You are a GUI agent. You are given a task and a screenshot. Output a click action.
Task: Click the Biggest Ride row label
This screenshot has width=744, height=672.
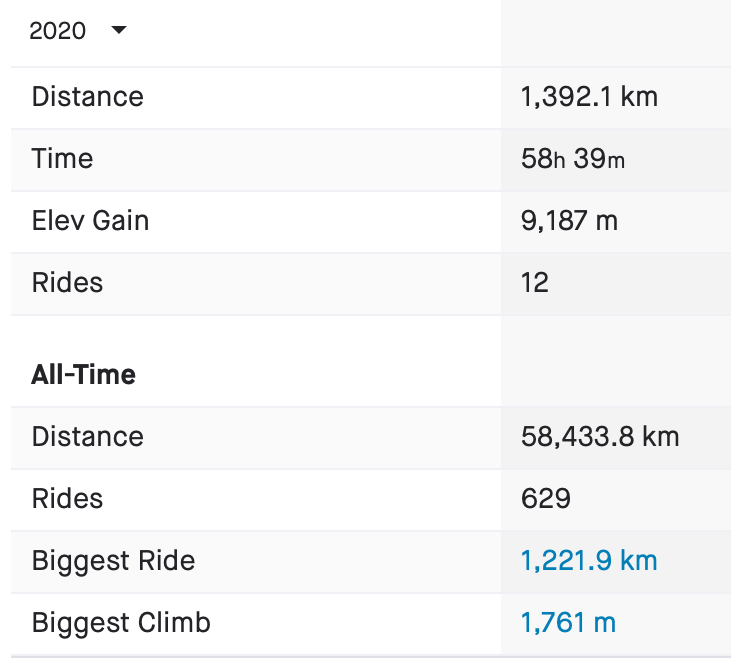click(113, 561)
